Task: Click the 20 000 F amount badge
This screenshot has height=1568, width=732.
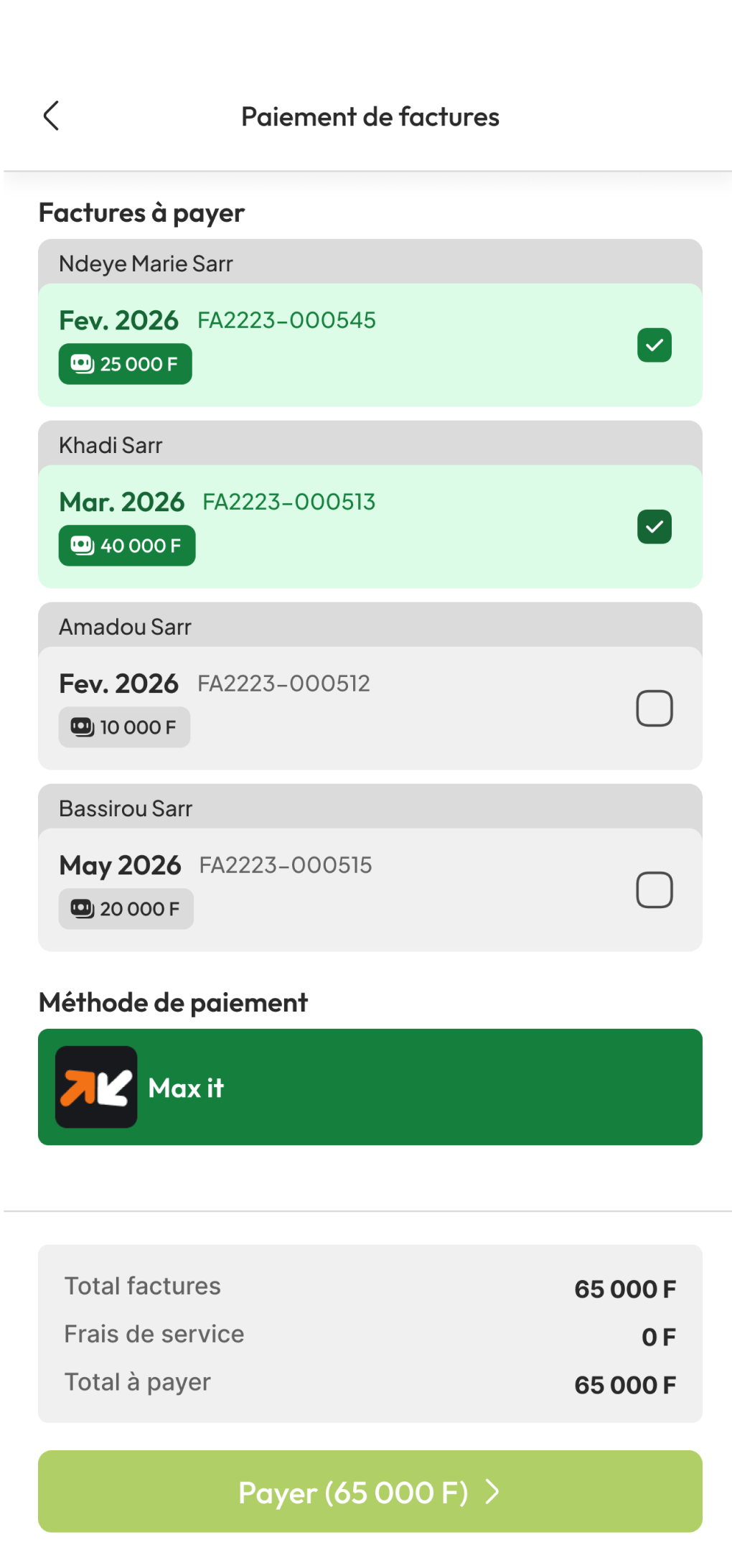Action: point(126,909)
